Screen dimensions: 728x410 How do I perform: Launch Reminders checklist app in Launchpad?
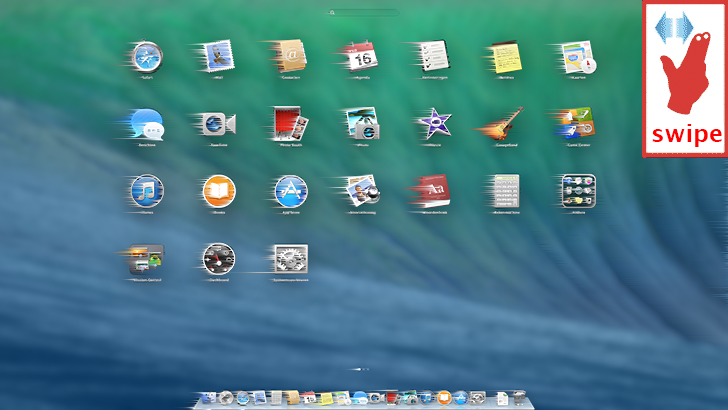[435, 56]
